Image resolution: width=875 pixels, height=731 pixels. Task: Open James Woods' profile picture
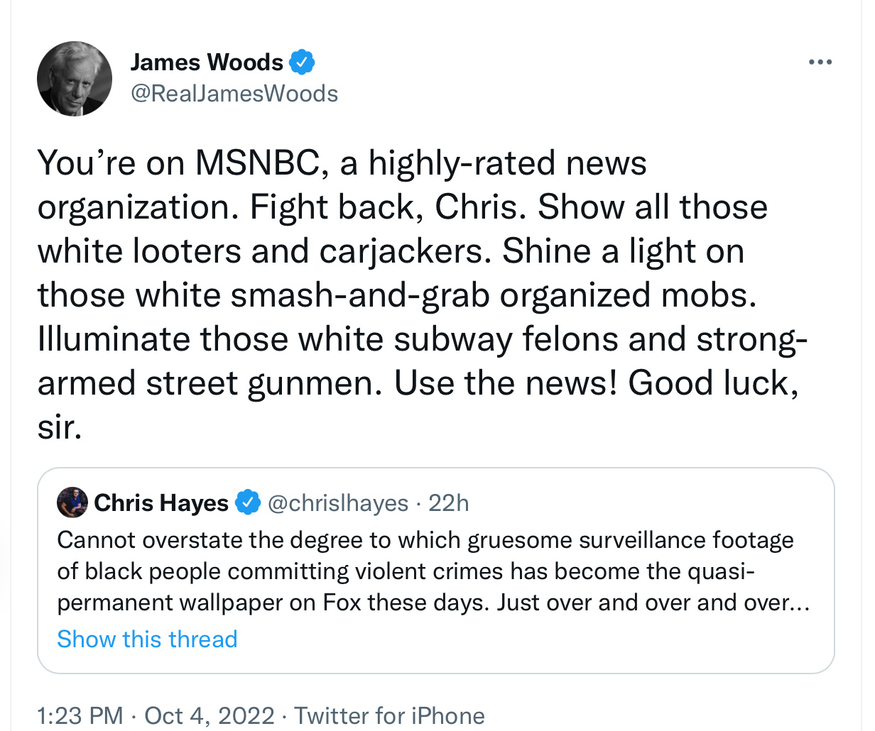(x=74, y=78)
